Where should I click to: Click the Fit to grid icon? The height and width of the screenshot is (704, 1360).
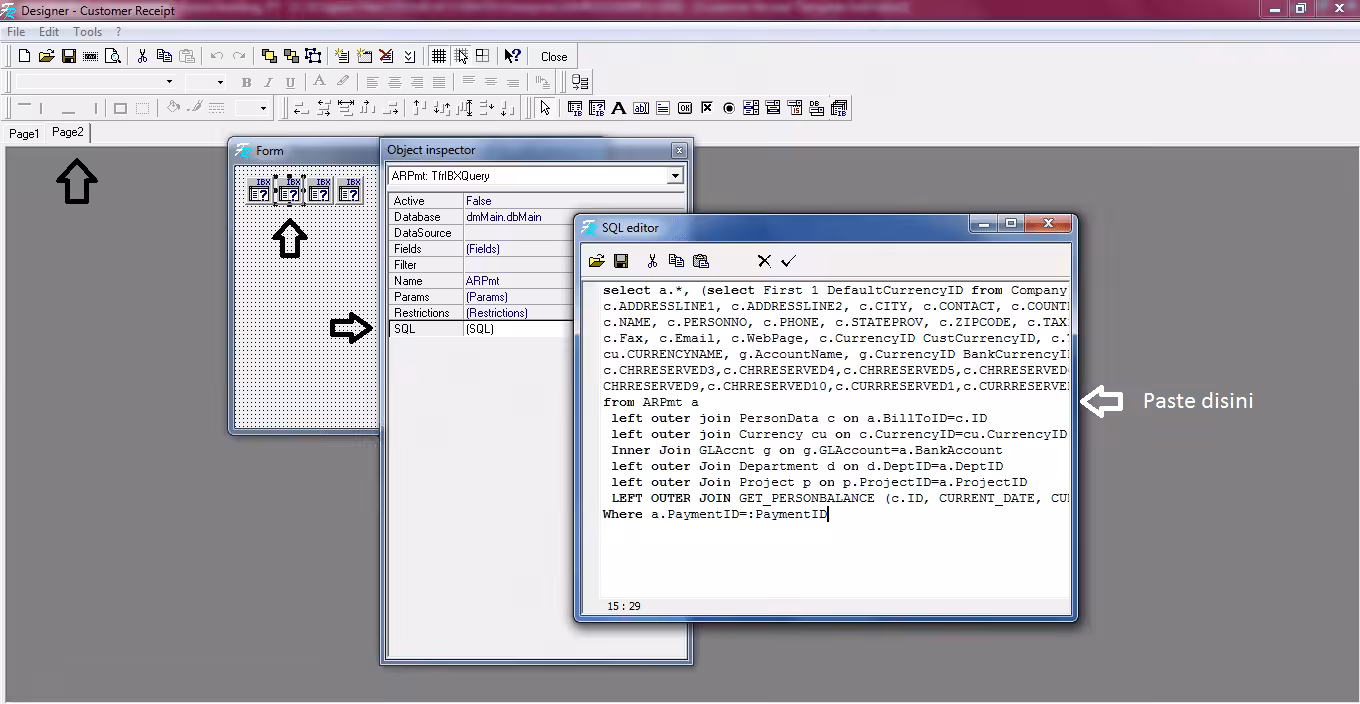(482, 56)
